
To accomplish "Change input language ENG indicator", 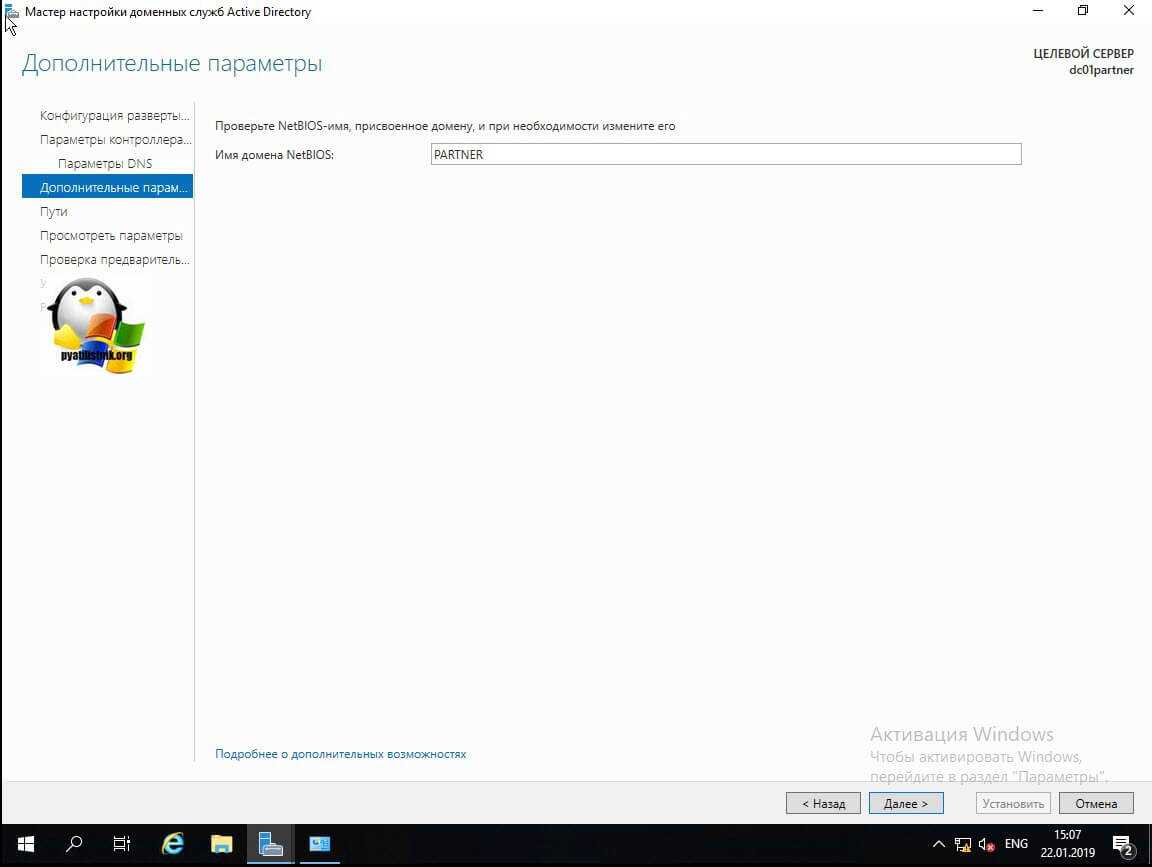I will 1016,844.
